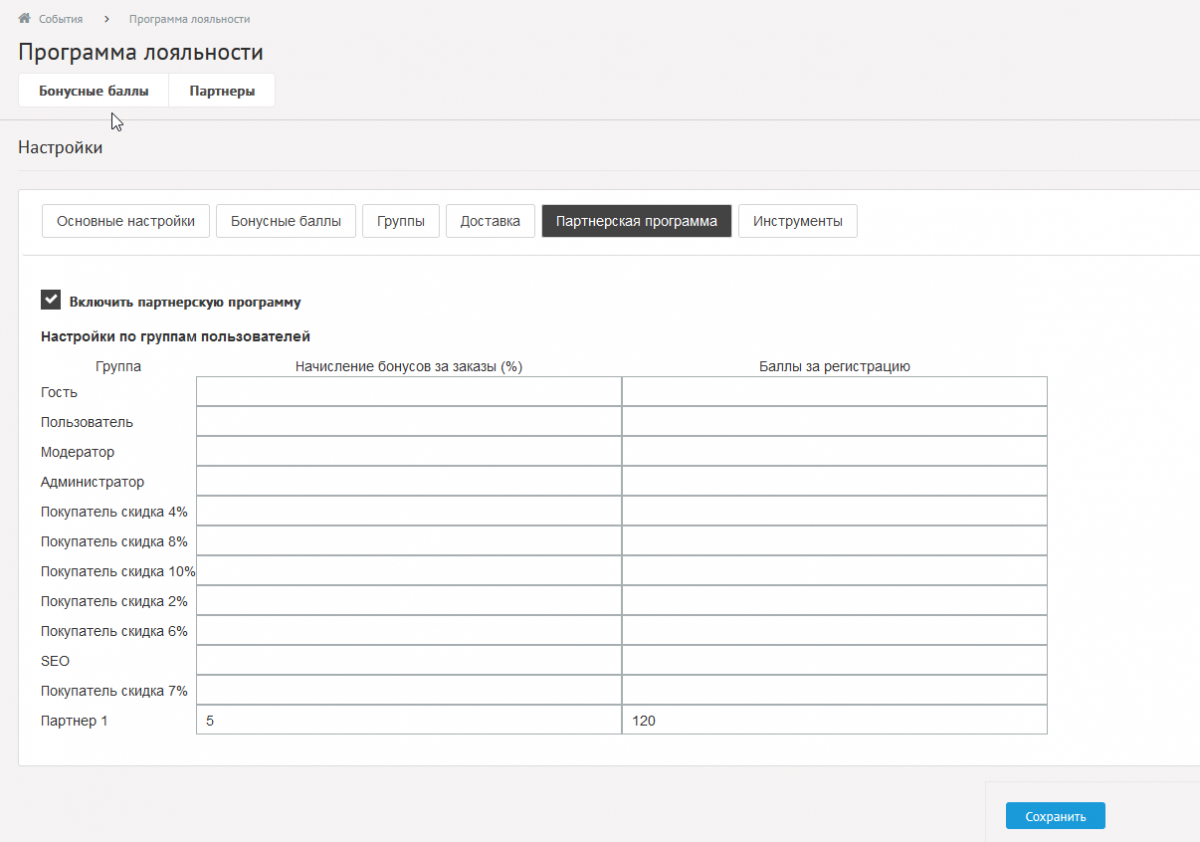This screenshot has width=1200, height=842.
Task: Open the События breadcrumb link
Action: [60, 19]
